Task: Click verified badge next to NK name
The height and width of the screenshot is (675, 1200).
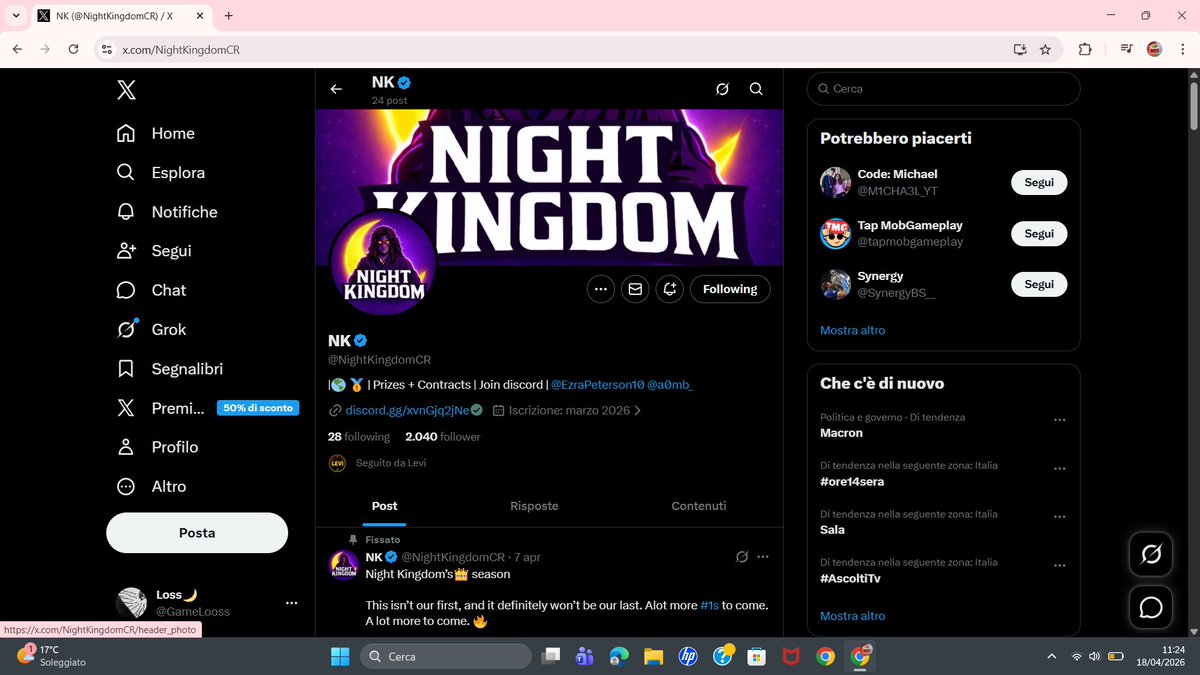Action: pyautogui.click(x=361, y=340)
